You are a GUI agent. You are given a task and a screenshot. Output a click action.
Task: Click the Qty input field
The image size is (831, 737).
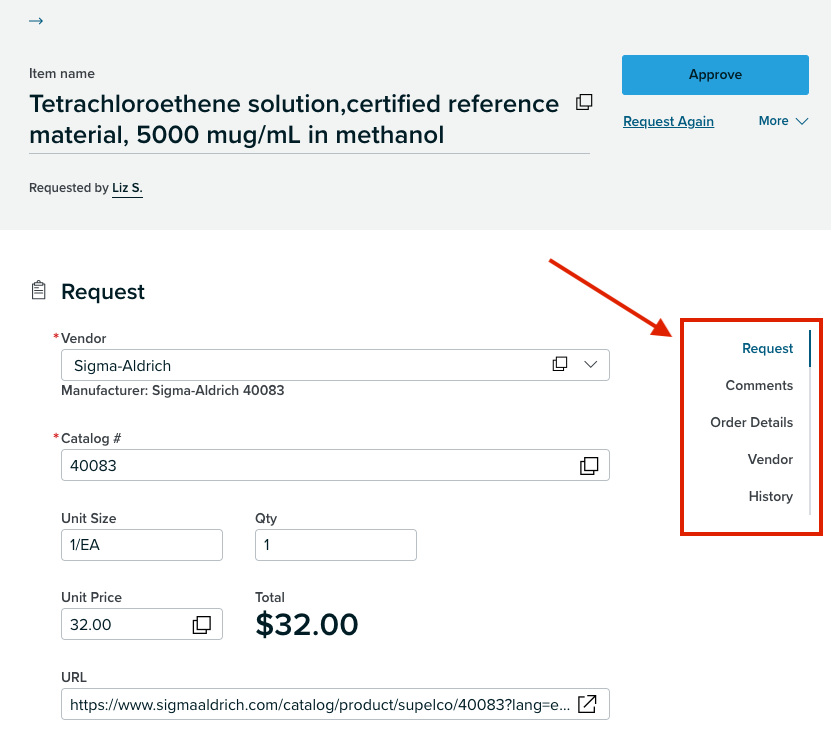point(335,545)
